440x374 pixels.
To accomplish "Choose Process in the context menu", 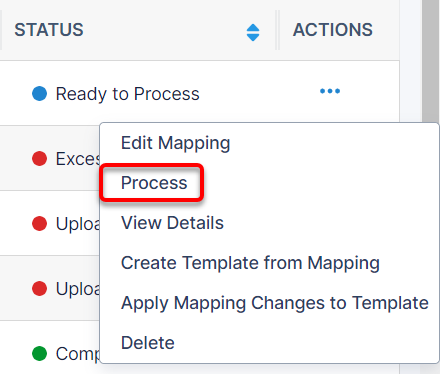I will tap(154, 183).
